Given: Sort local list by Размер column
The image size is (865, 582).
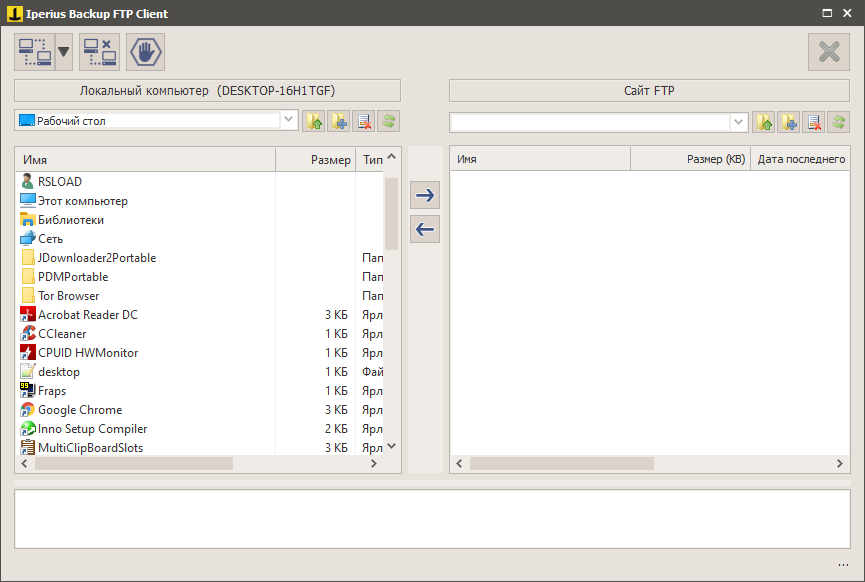Looking at the screenshot, I should [316, 160].
